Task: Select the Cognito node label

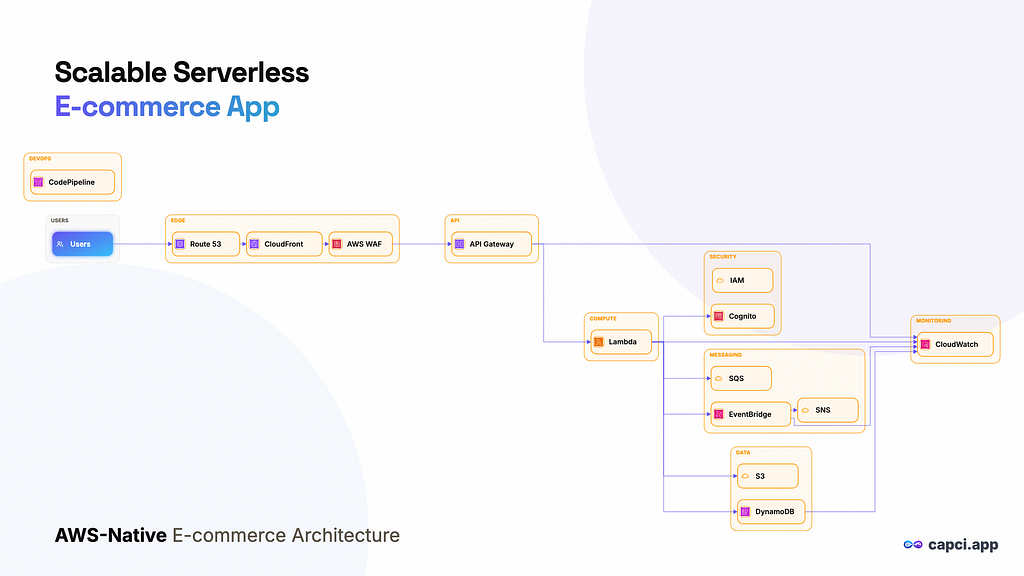Action: [x=743, y=316]
